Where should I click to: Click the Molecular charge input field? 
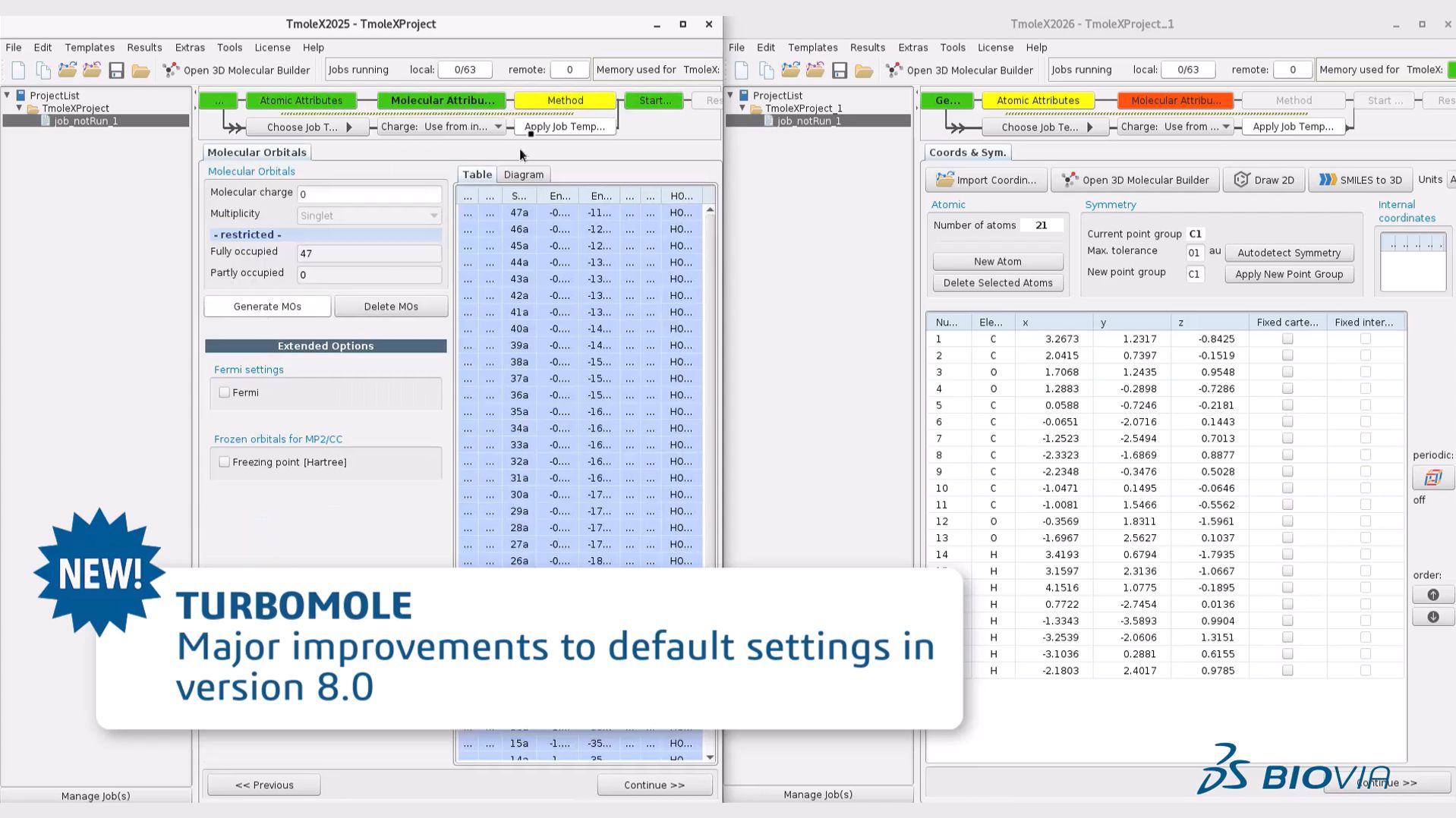[369, 194]
